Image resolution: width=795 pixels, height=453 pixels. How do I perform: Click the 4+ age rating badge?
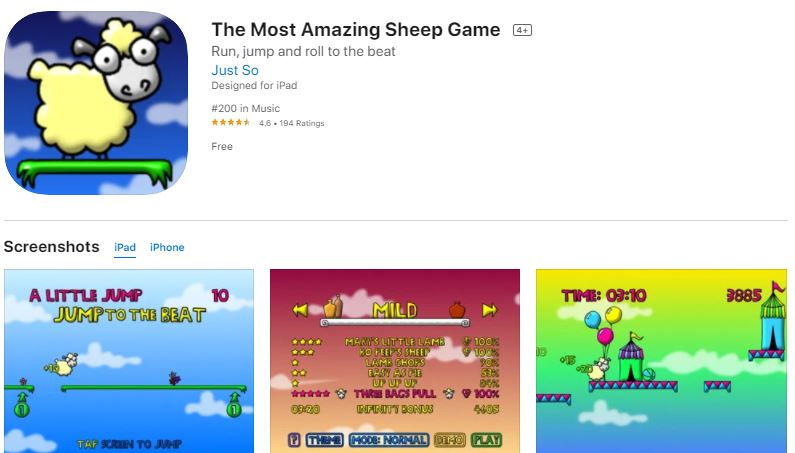pos(522,30)
